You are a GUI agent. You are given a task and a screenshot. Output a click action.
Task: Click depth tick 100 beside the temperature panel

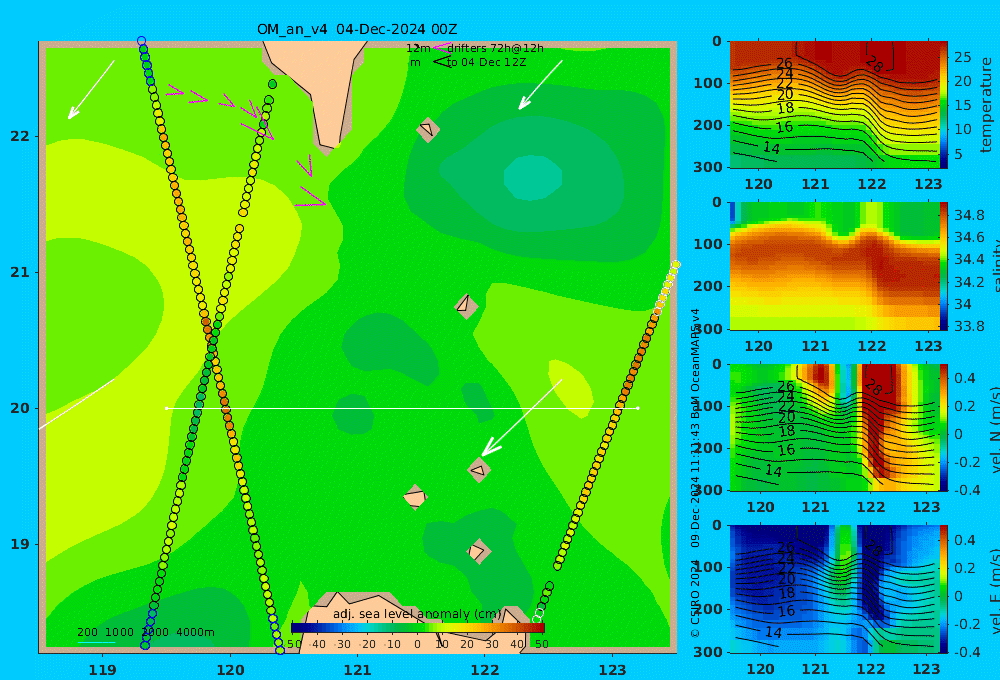click(x=708, y=83)
